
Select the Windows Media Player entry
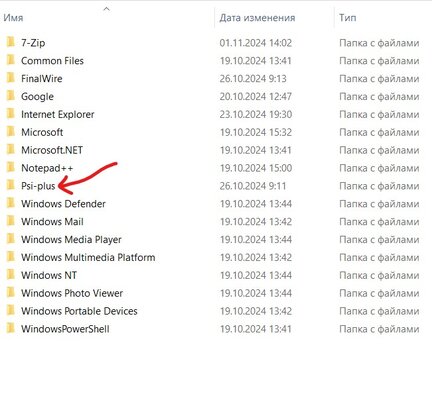(71, 239)
